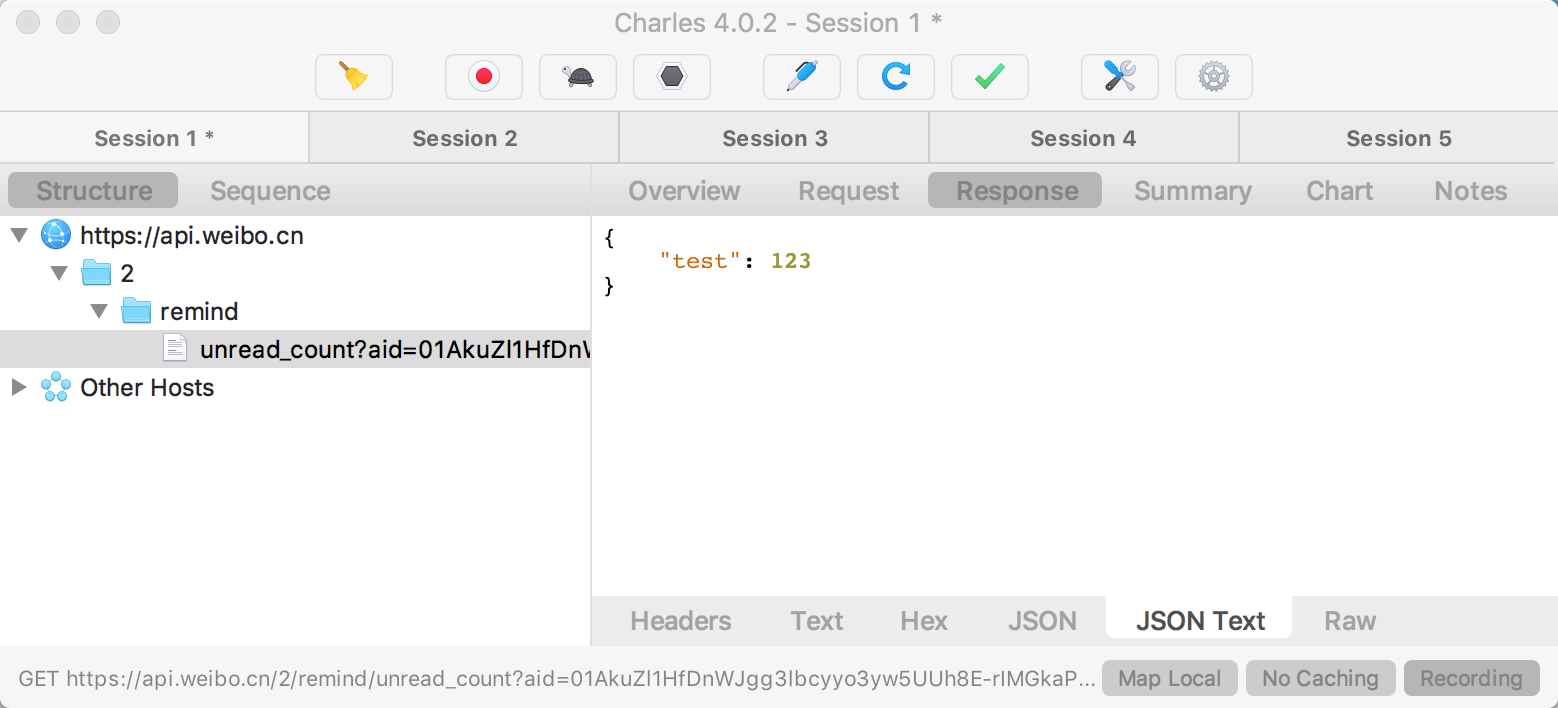Toggle the Map Local status button
This screenshot has width=1558, height=708.
coord(1170,678)
